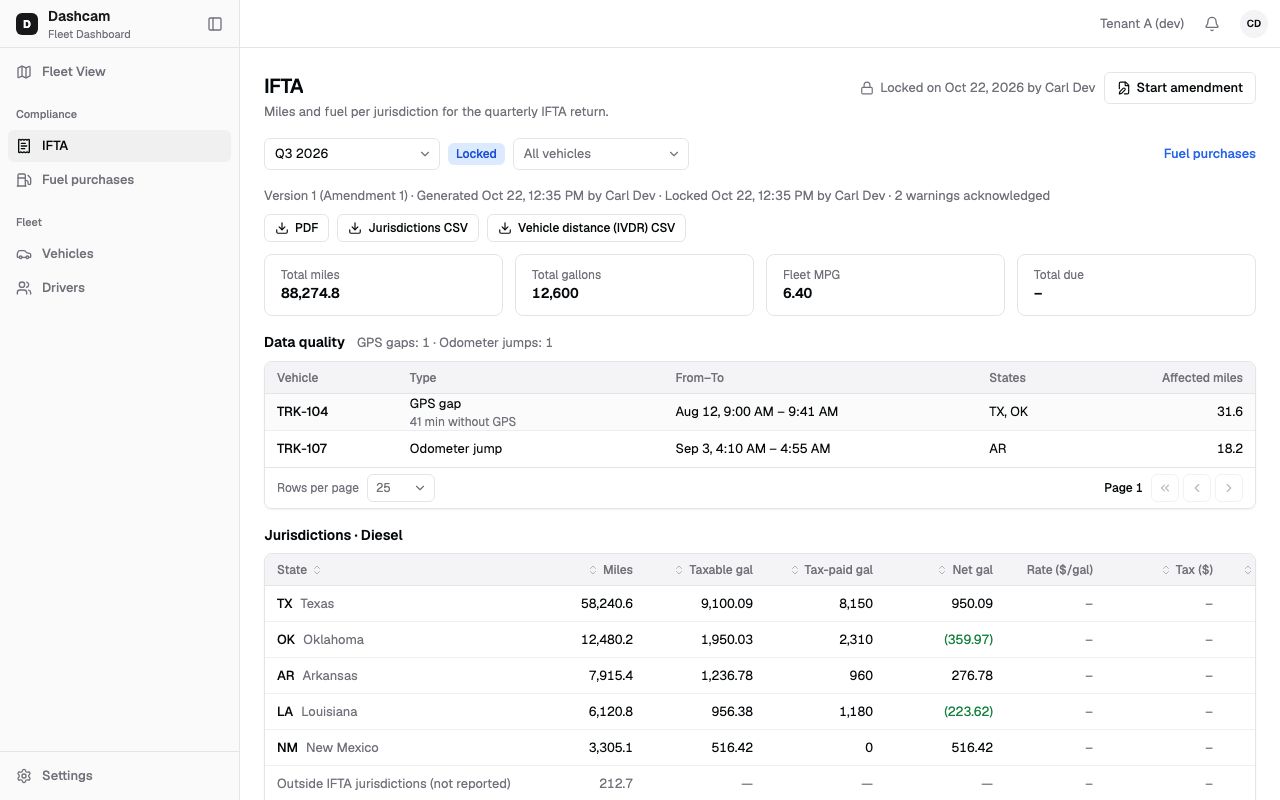Viewport: 1280px width, 800px height.
Task: Sort by Taxable gal column
Action: [x=714, y=570]
